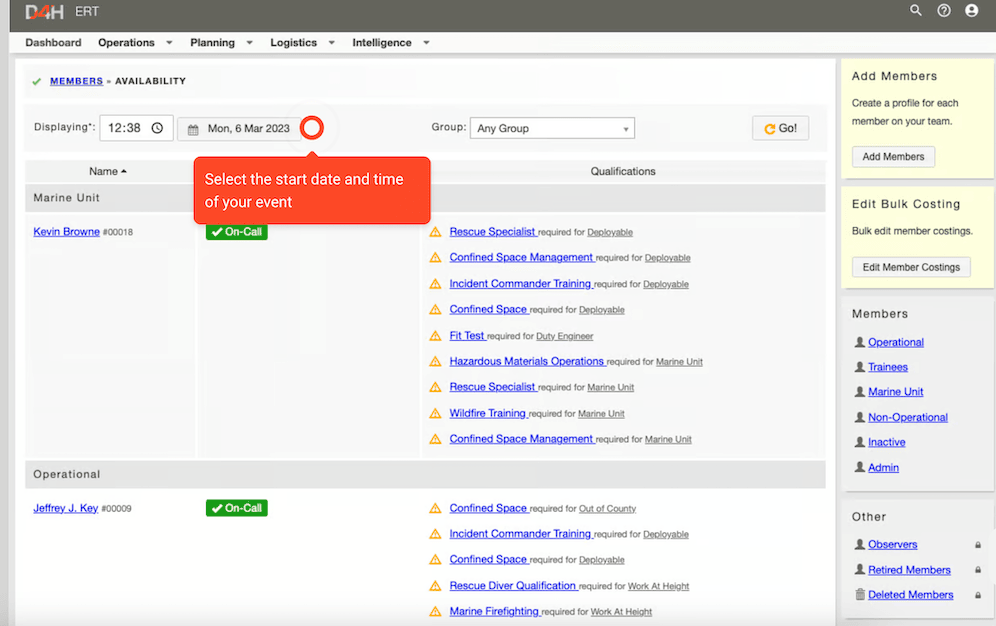Toggle Kevin Browne's On-Call status badge
996x626 pixels.
pyautogui.click(x=236, y=231)
